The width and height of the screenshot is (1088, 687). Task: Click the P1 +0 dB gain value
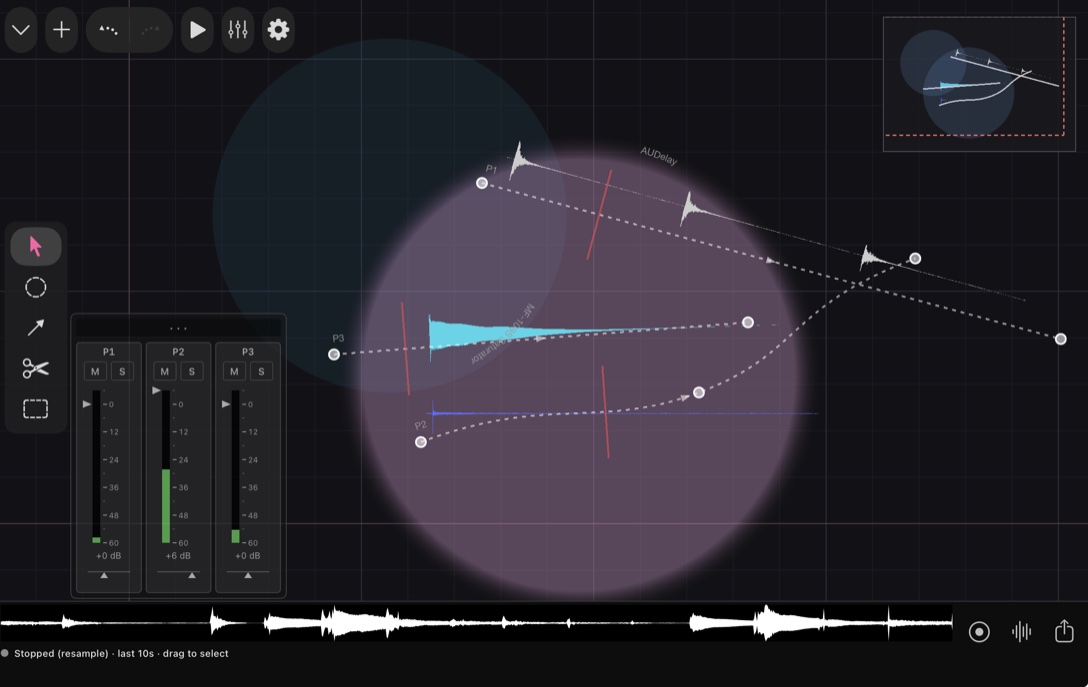tap(108, 556)
